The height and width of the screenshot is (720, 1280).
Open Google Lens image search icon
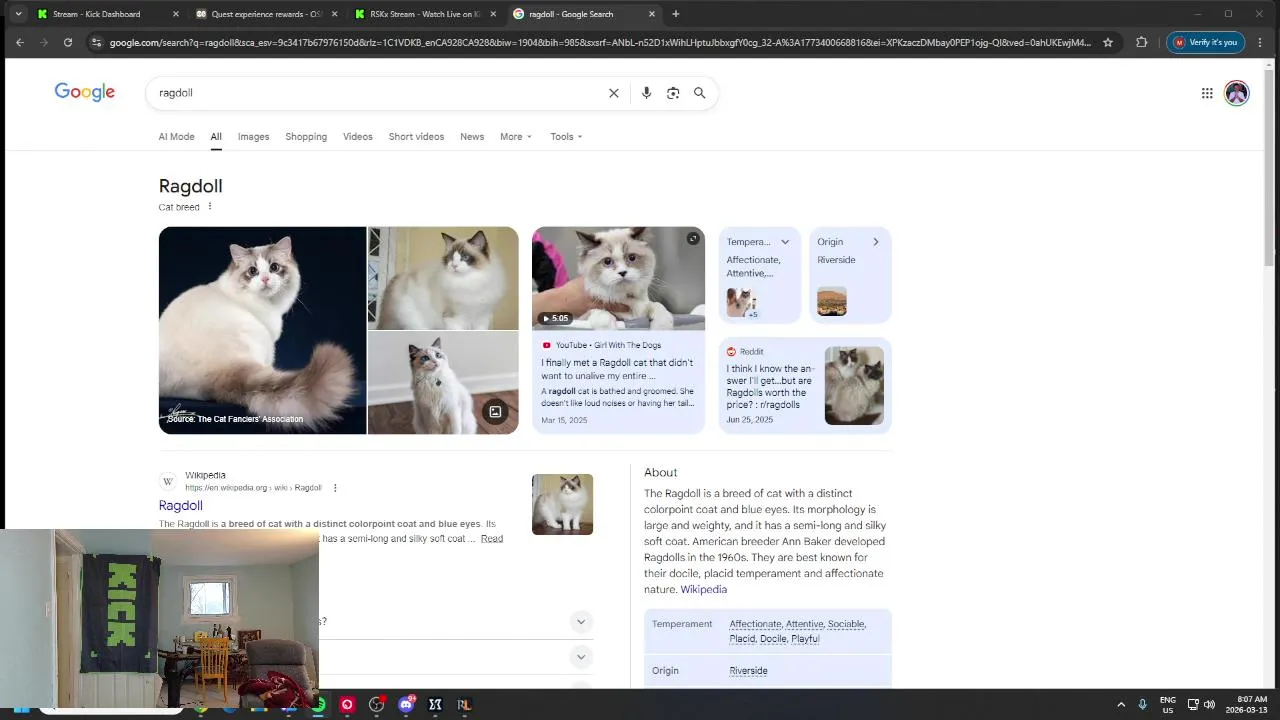[x=673, y=93]
